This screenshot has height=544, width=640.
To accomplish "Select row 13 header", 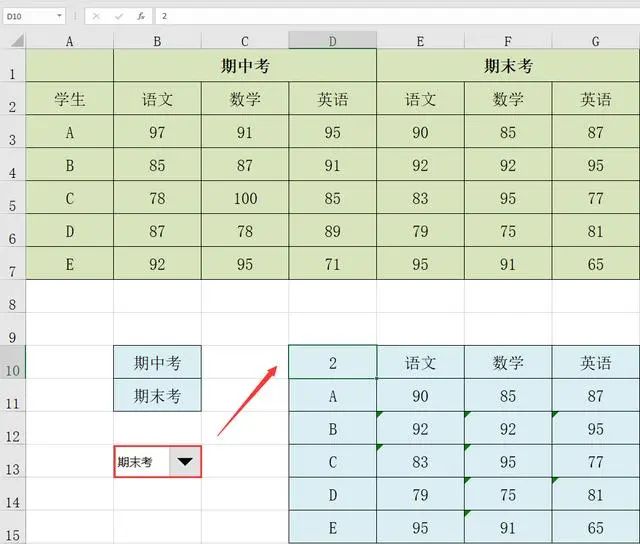I will (13, 461).
